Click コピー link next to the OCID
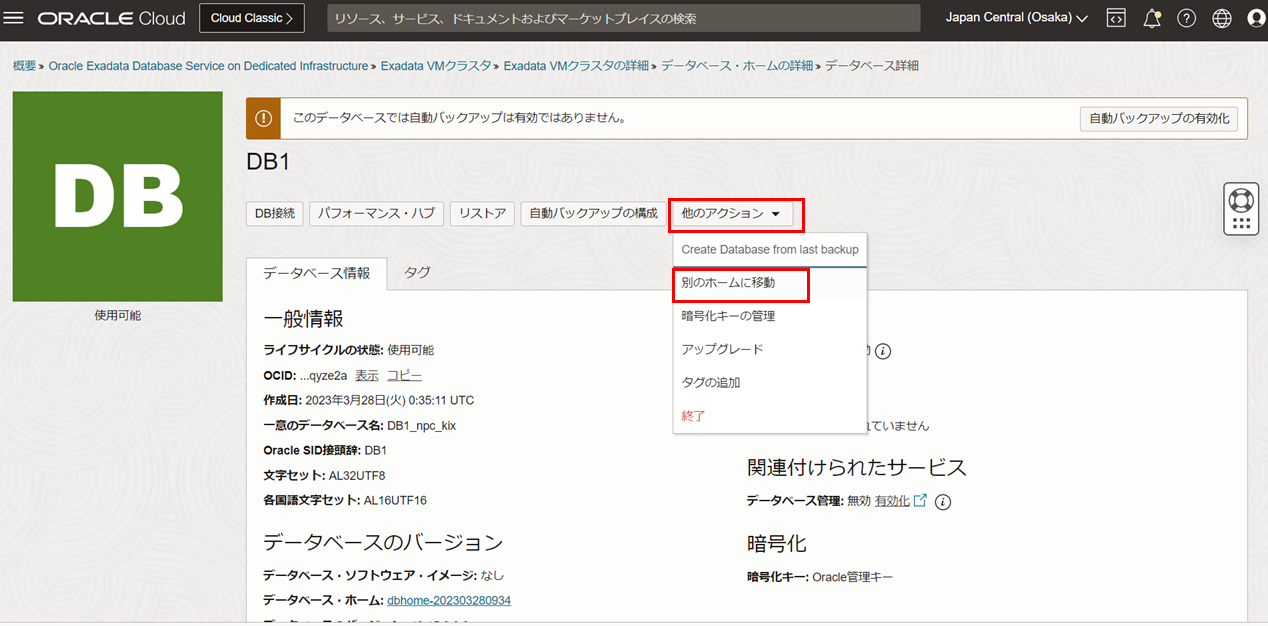This screenshot has width=1268, height=626. point(404,376)
